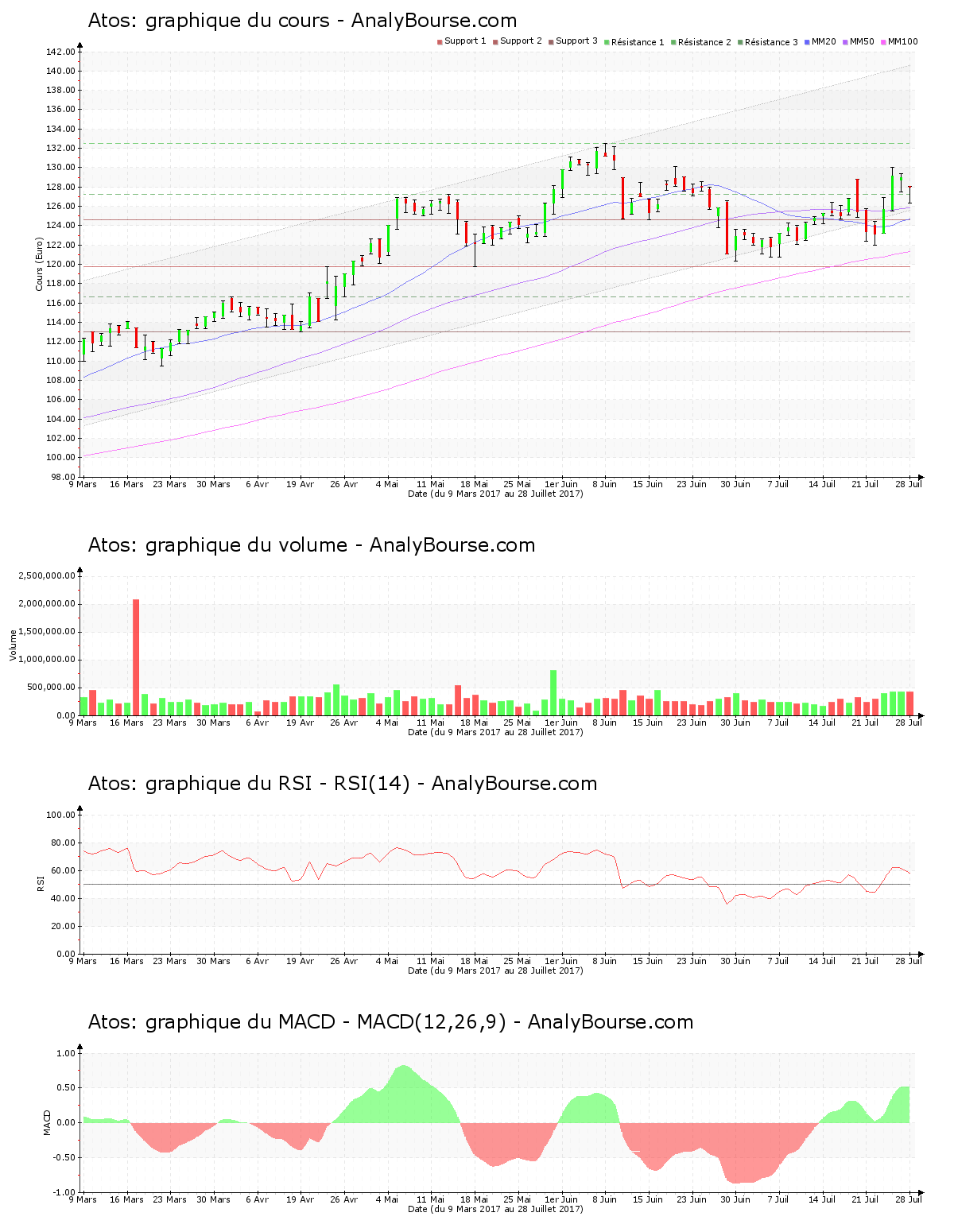Click the 132.00 value on the price axis

coord(60,148)
